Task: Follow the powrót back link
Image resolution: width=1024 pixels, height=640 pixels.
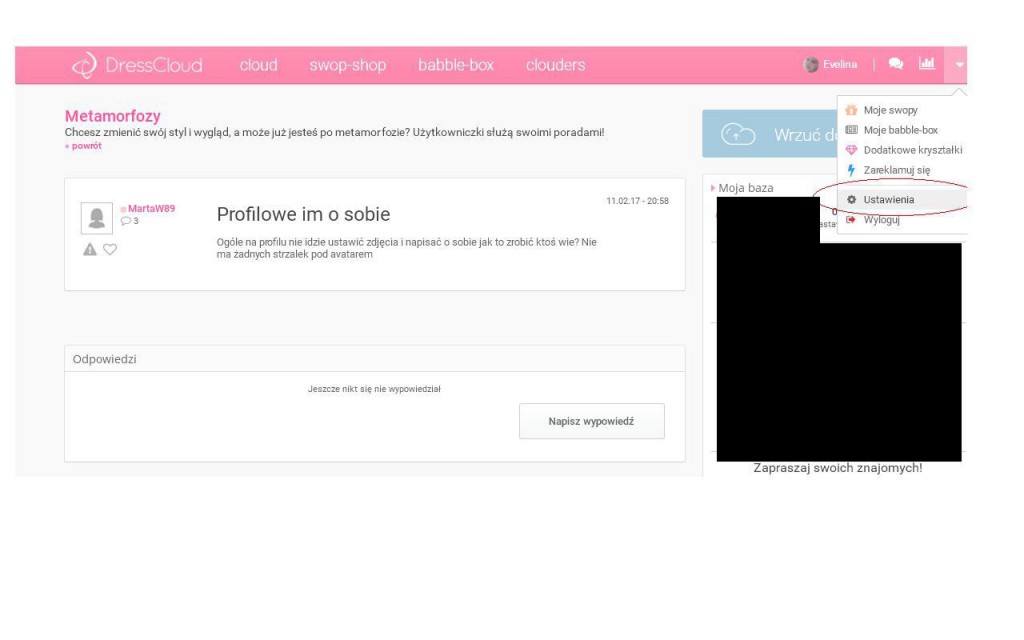Action: 85,146
